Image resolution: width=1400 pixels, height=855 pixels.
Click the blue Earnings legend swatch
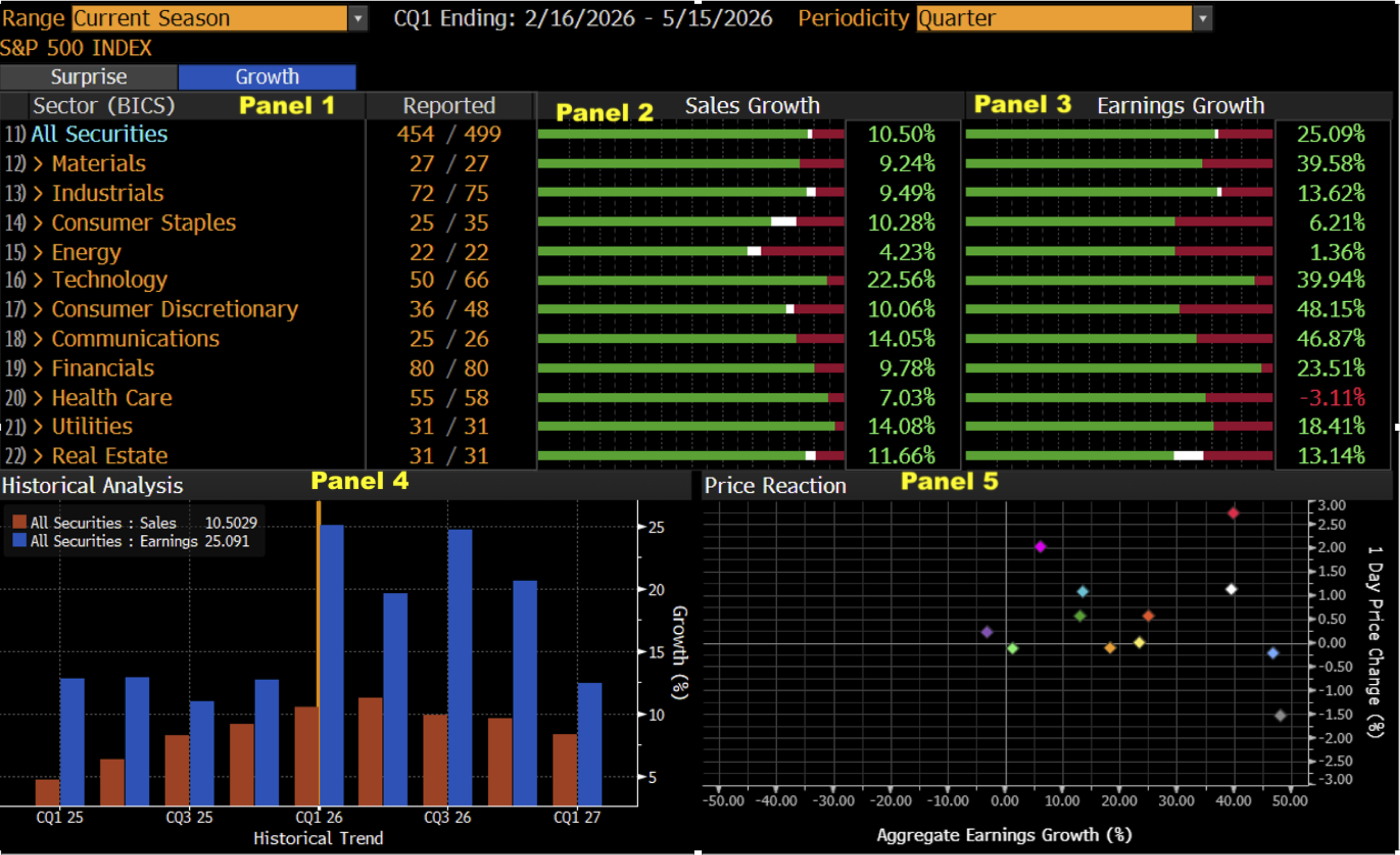pyautogui.click(x=19, y=540)
